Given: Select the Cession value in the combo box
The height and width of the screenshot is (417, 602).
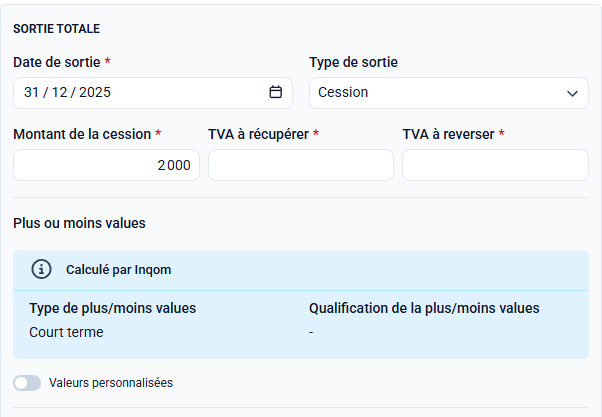Looking at the screenshot, I should pyautogui.click(x=343, y=92).
